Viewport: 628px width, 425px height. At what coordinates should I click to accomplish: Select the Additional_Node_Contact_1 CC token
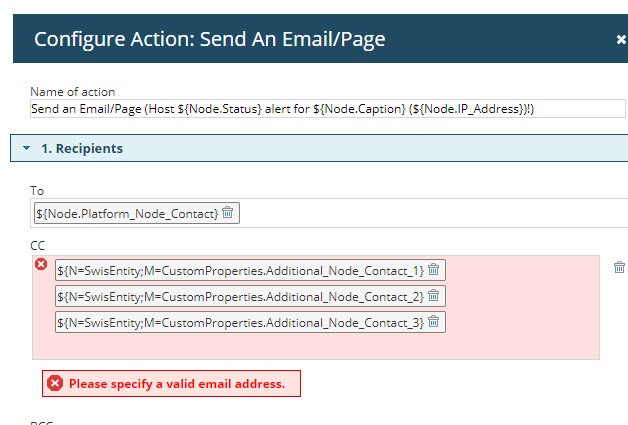coord(240,270)
